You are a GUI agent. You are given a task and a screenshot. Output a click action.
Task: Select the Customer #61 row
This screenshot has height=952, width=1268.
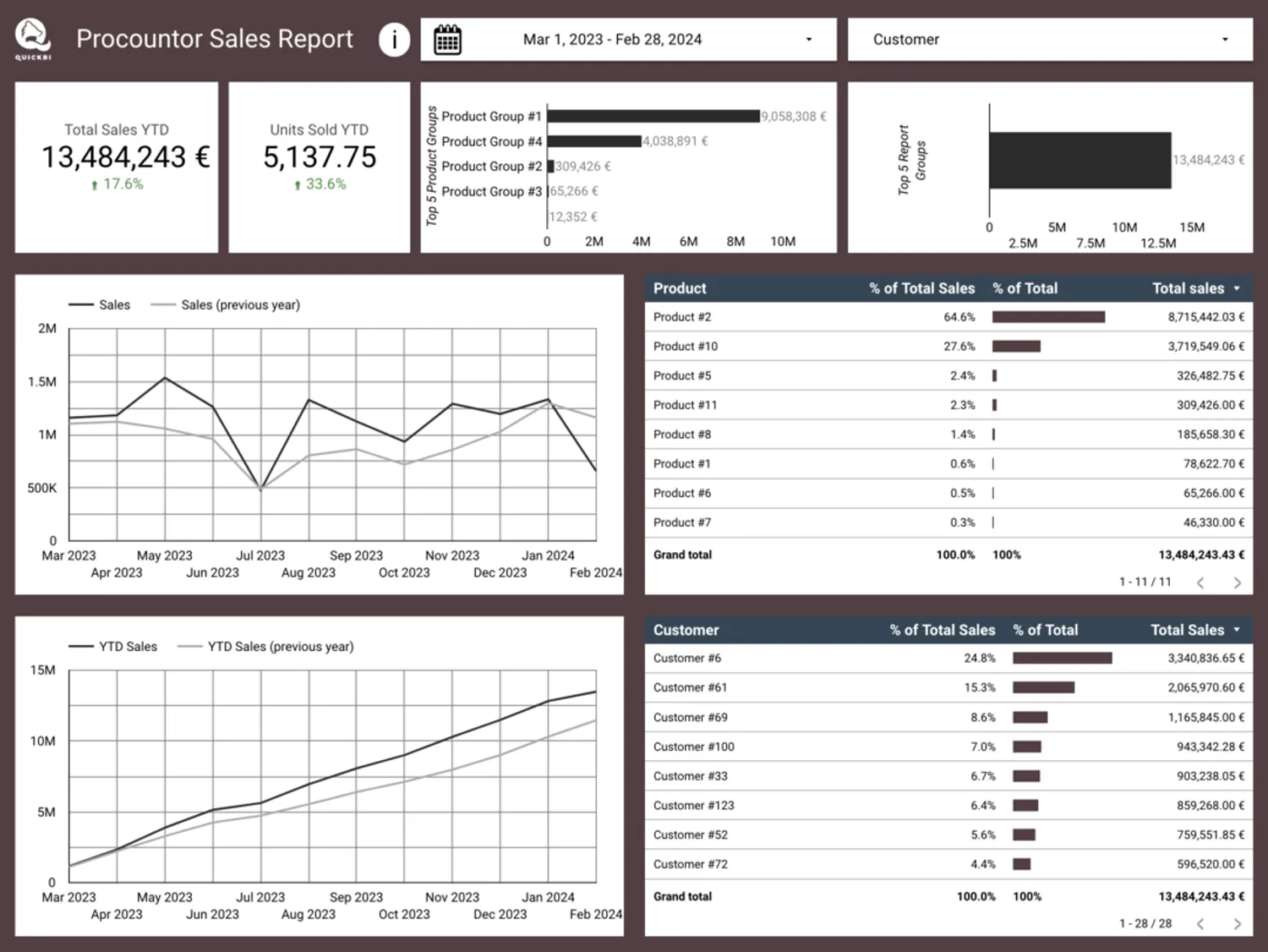pos(948,688)
